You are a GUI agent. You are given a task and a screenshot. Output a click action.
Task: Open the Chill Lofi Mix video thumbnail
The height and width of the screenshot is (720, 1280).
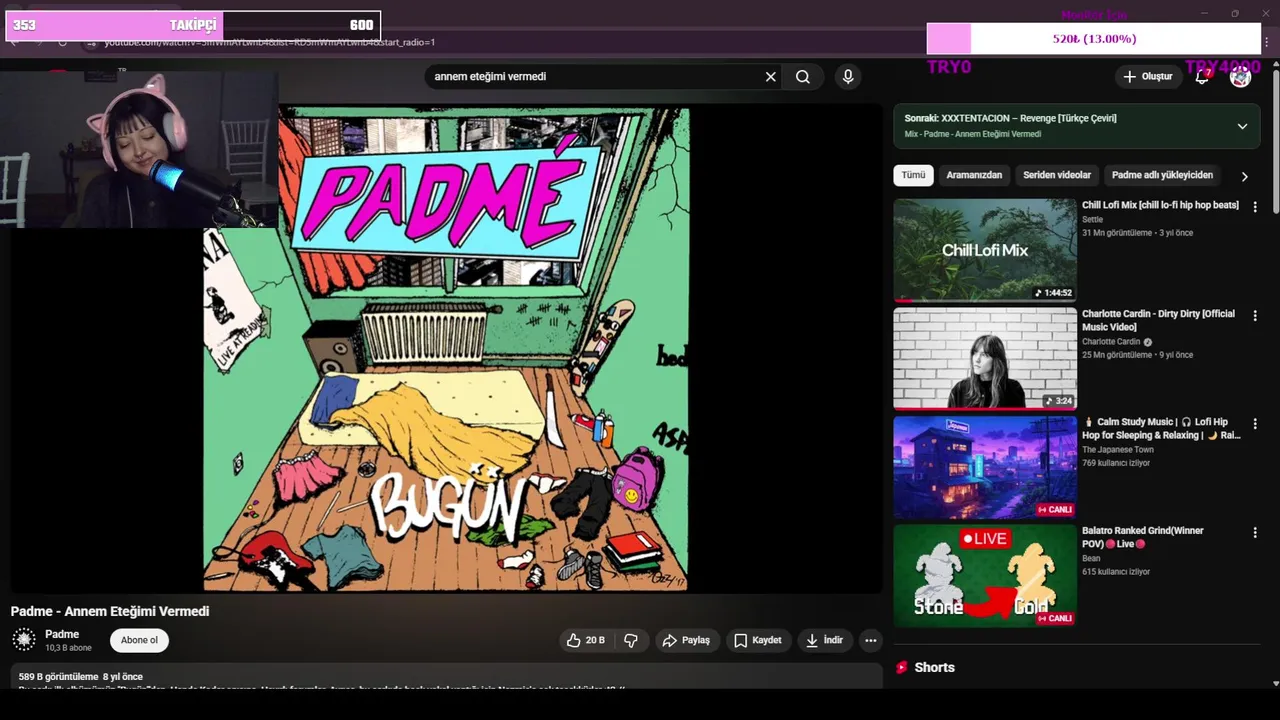(985, 250)
